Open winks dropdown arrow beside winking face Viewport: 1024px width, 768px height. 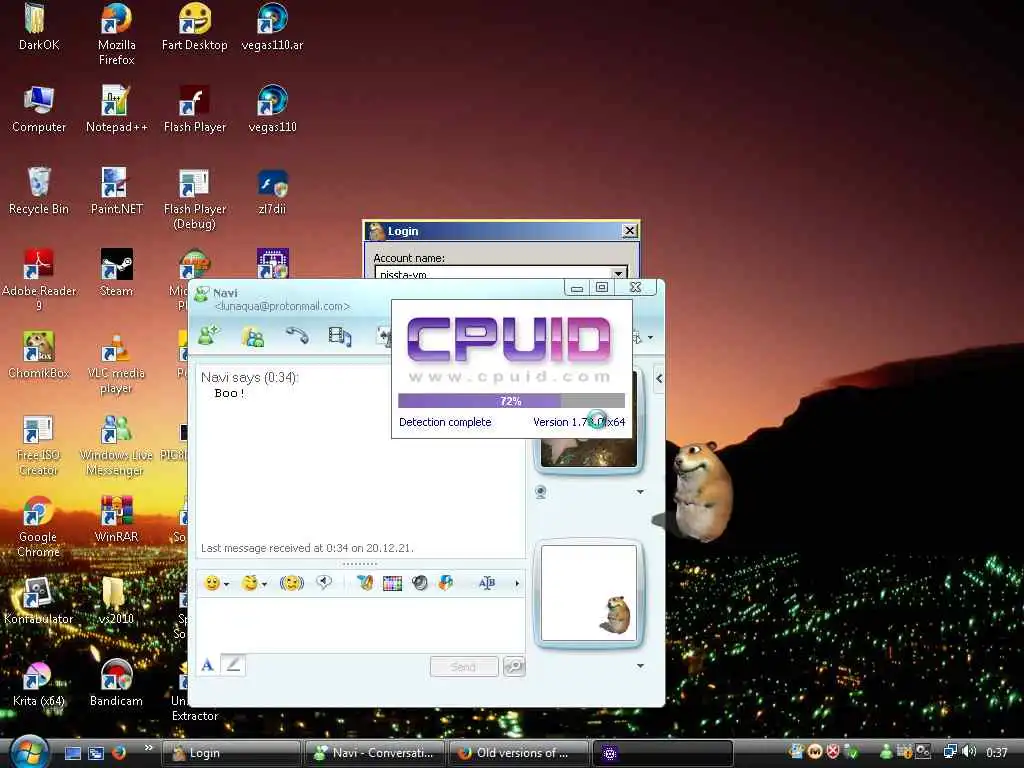(x=264, y=584)
